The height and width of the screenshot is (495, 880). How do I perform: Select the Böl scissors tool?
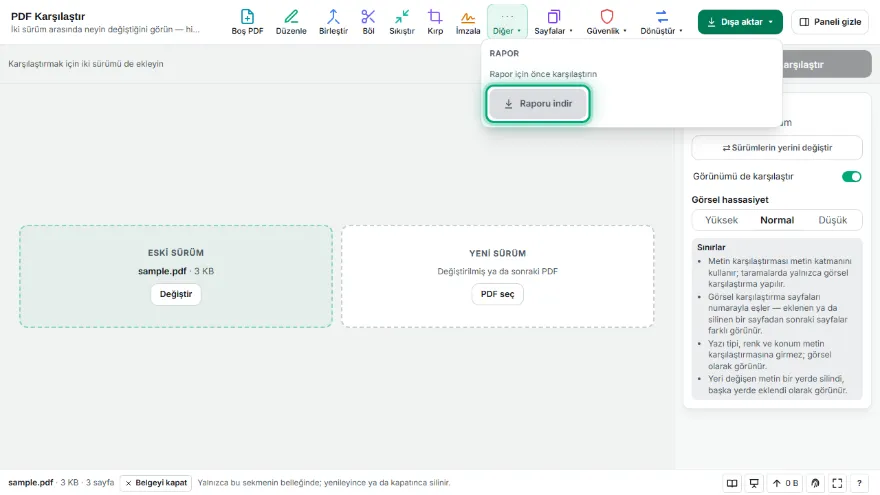pos(368,22)
